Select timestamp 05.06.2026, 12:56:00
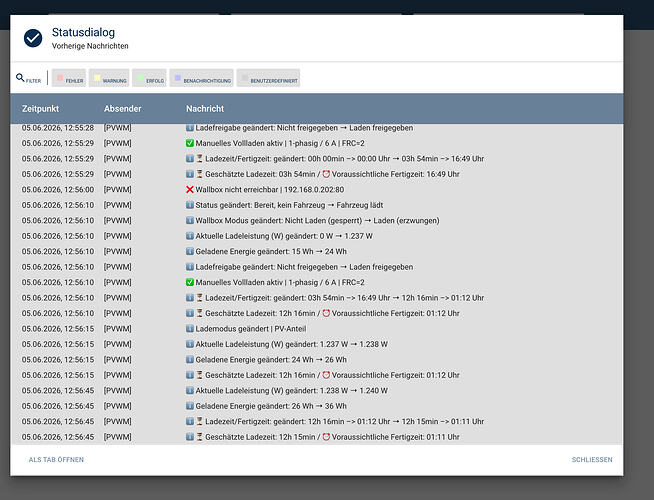The image size is (654, 500). tap(58, 189)
